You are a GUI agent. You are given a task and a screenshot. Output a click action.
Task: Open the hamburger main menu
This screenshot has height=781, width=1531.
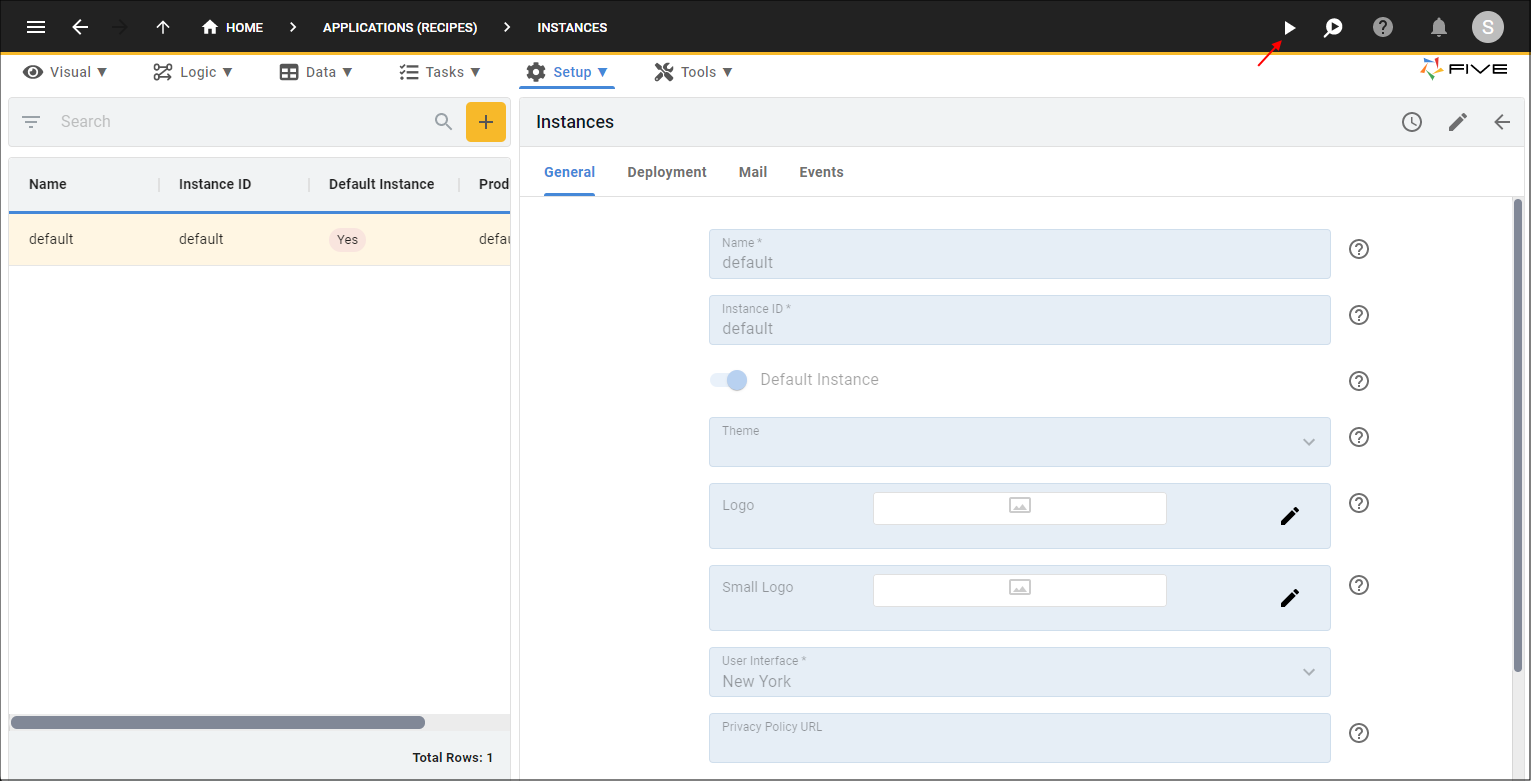click(36, 27)
